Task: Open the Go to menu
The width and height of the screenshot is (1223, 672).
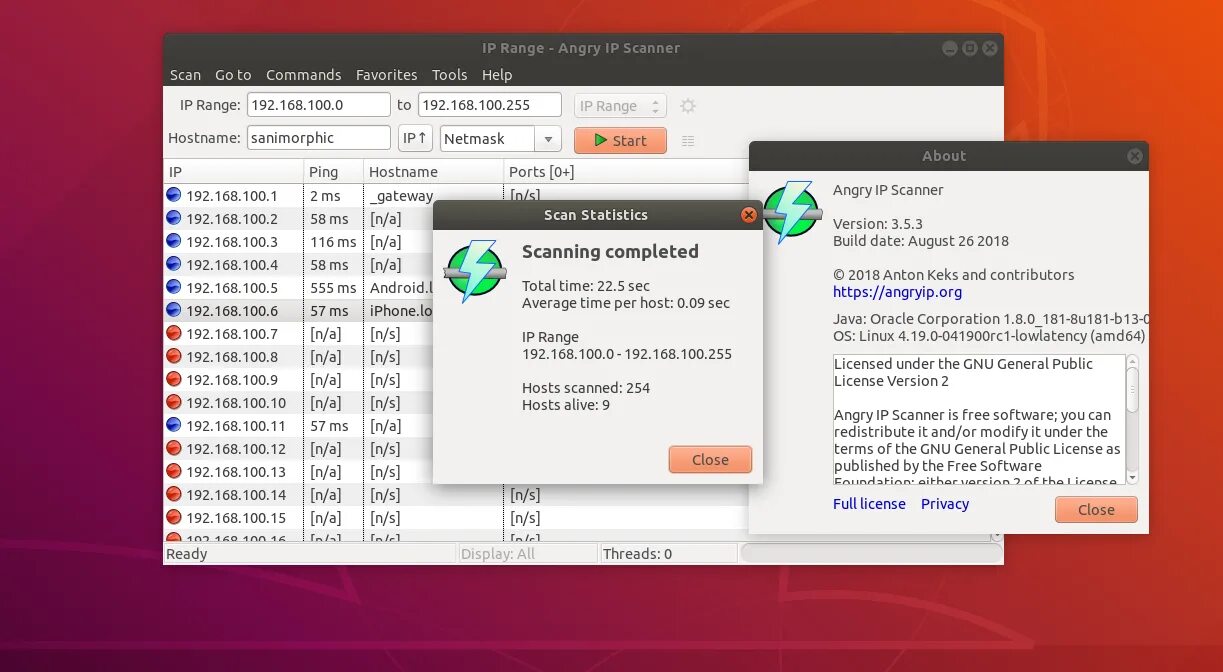Action: (x=233, y=75)
